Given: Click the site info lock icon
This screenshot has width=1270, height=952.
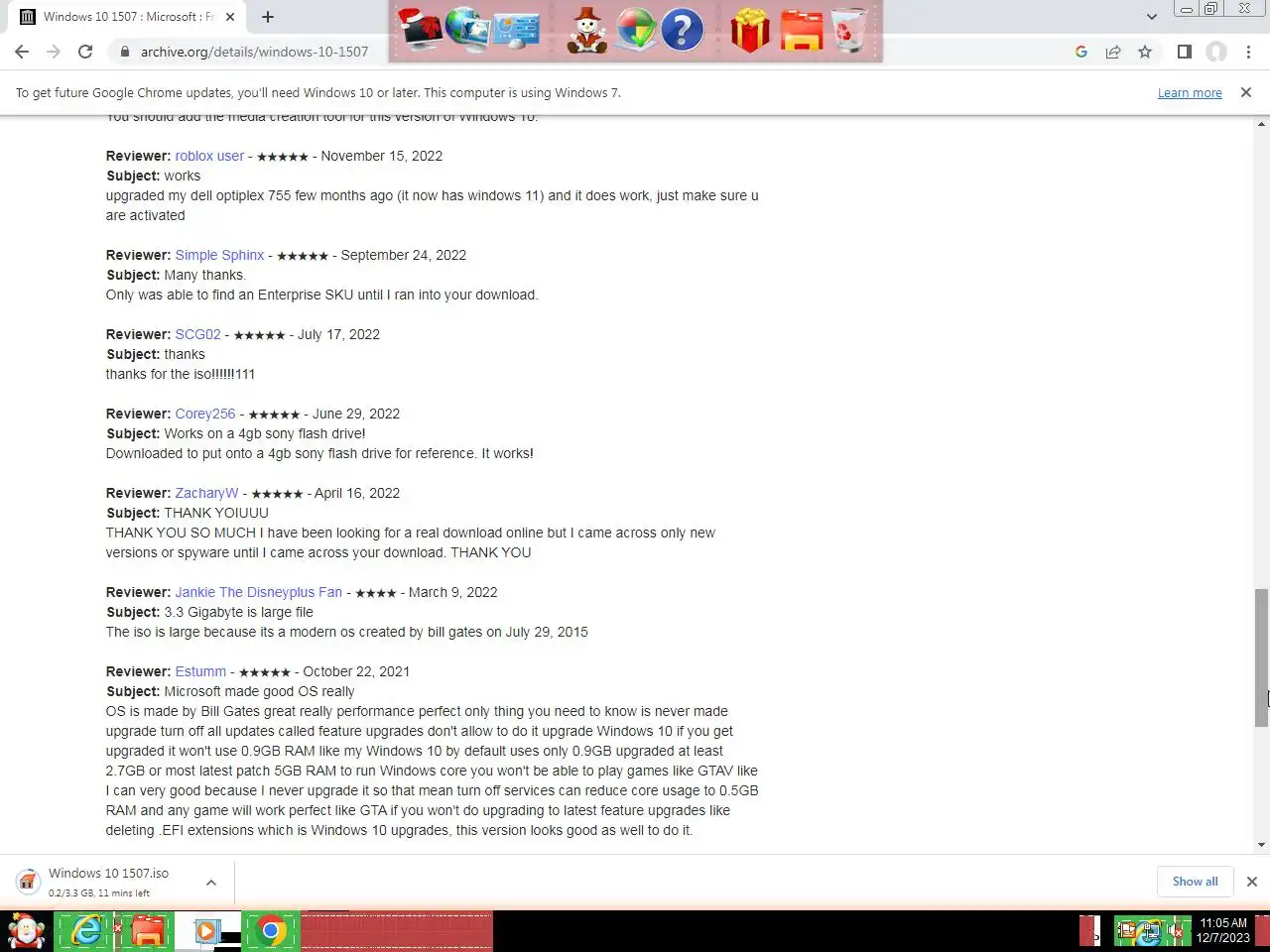Looking at the screenshot, I should coord(125,52).
